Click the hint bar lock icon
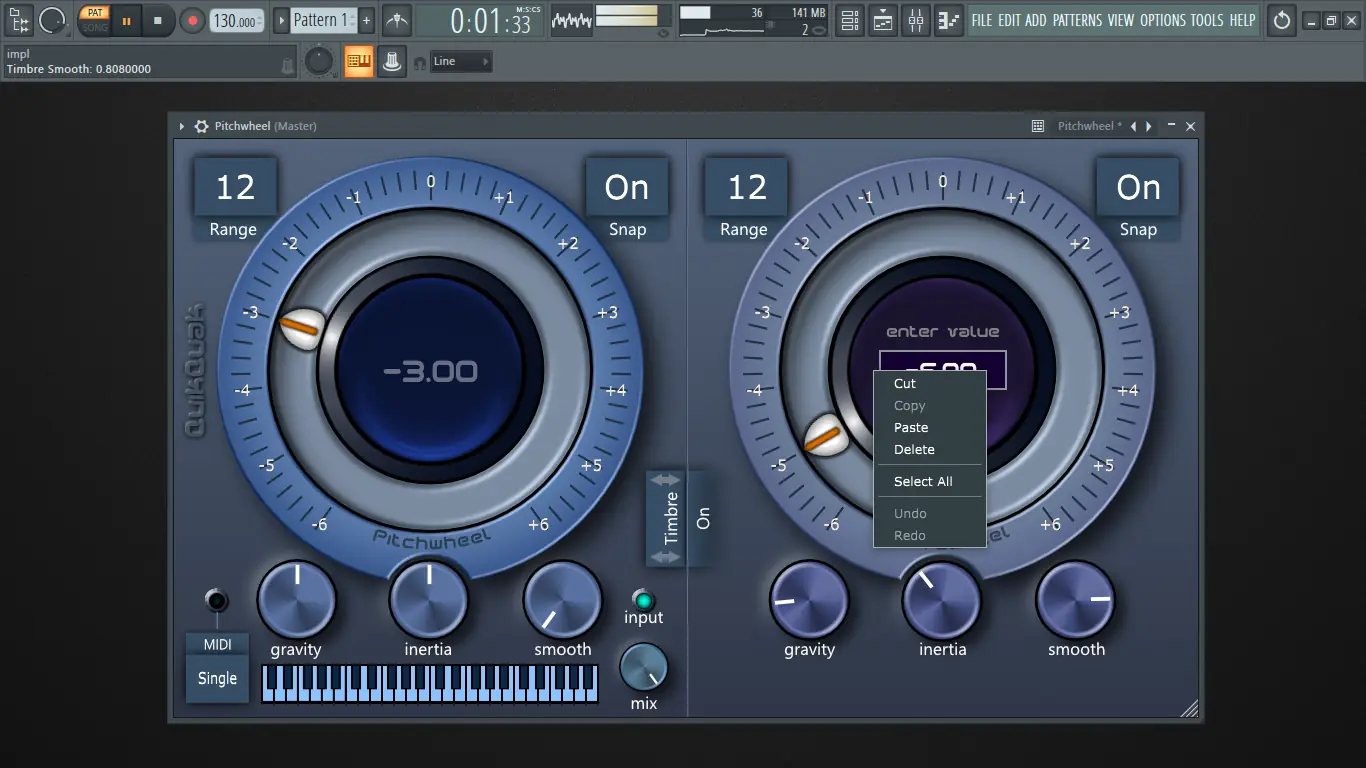The height and width of the screenshot is (768, 1366). [288, 66]
